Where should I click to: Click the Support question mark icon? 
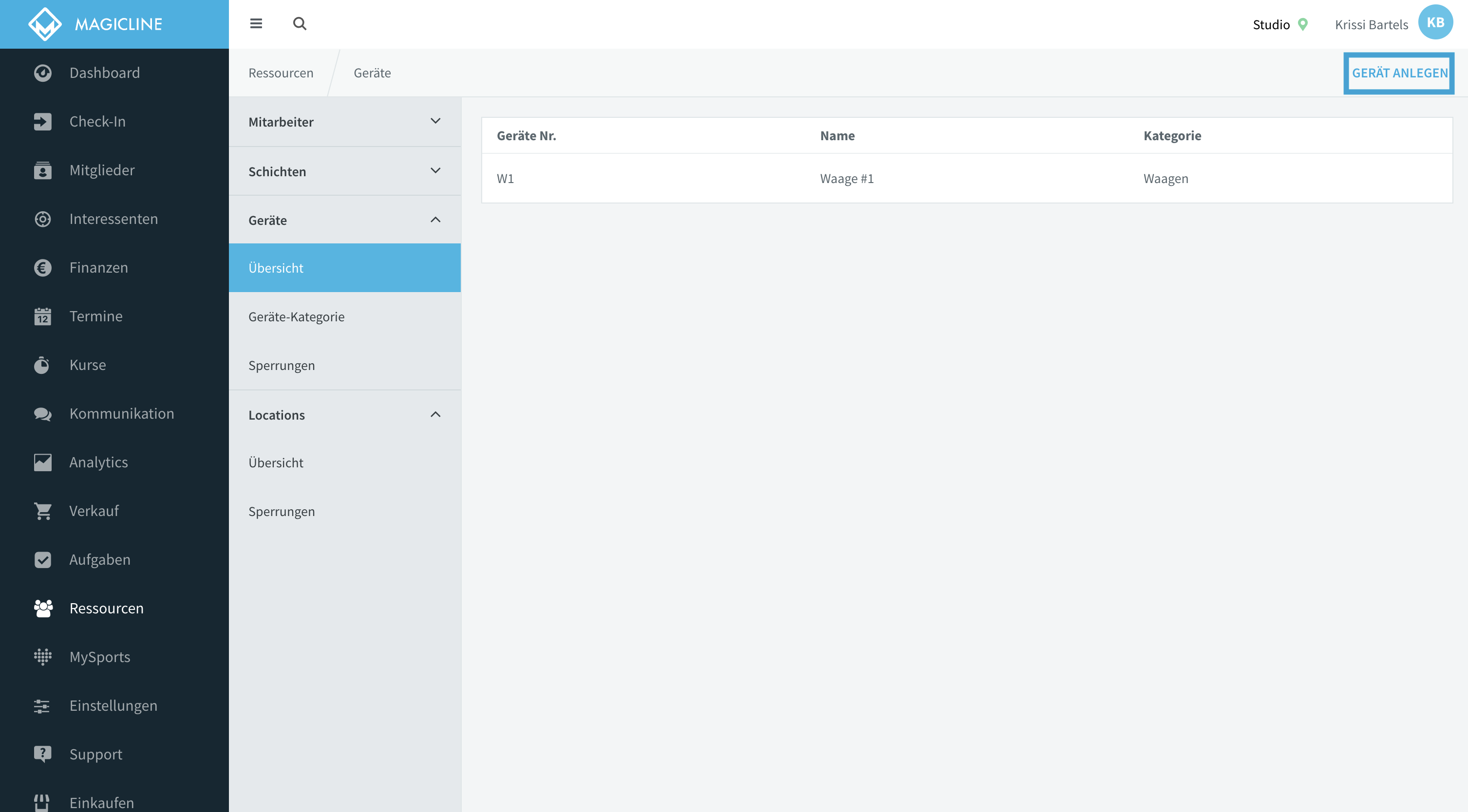(x=43, y=754)
